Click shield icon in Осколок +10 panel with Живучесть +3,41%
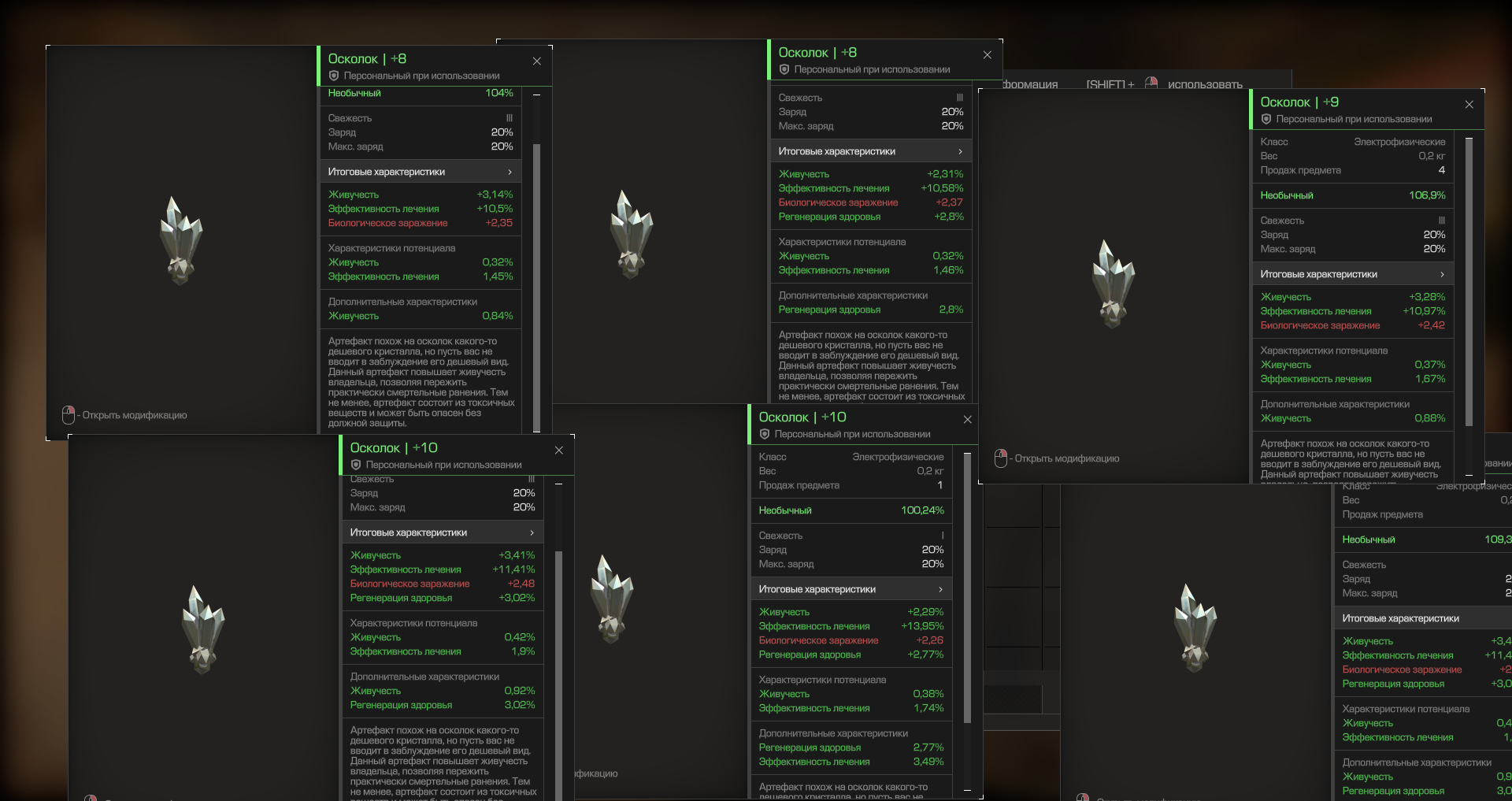The height and width of the screenshot is (801, 1512). coord(356,465)
